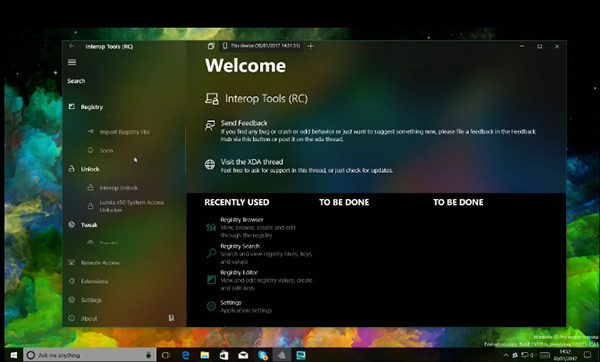This screenshot has height=362, width=600.
Task: Click the Remote Access icon
Action: pos(72,263)
